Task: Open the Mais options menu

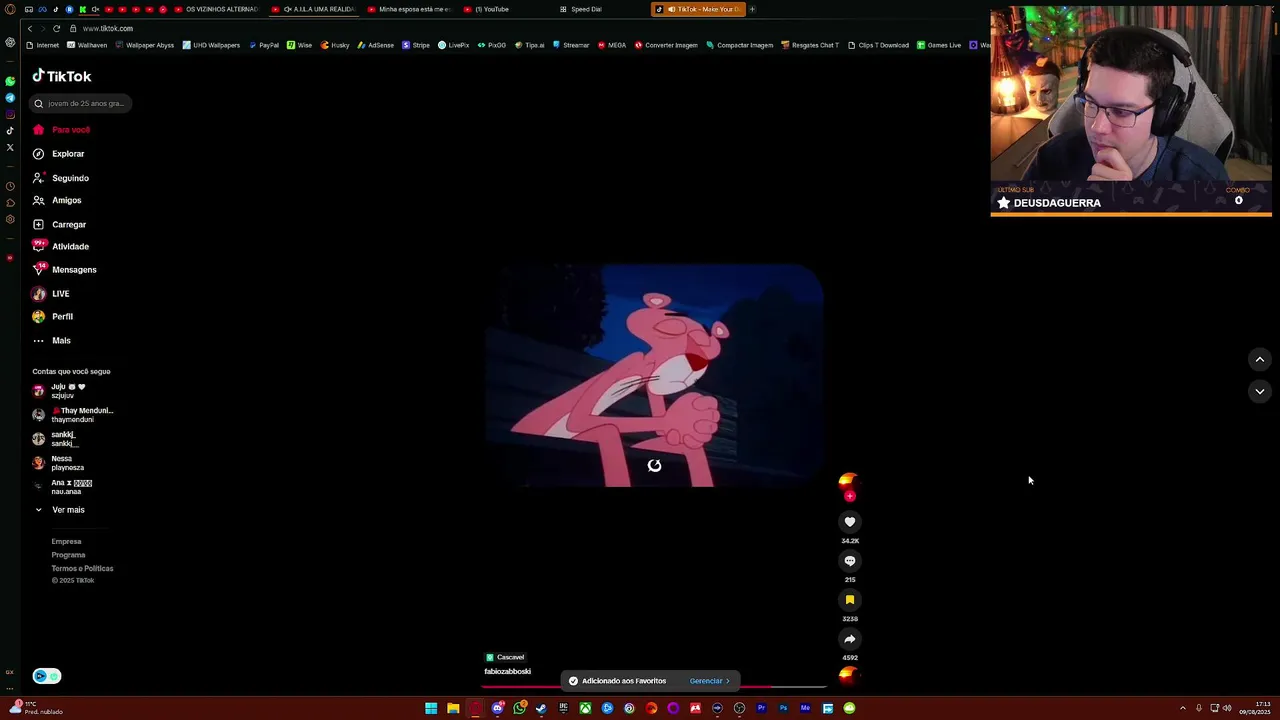Action: [51, 341]
